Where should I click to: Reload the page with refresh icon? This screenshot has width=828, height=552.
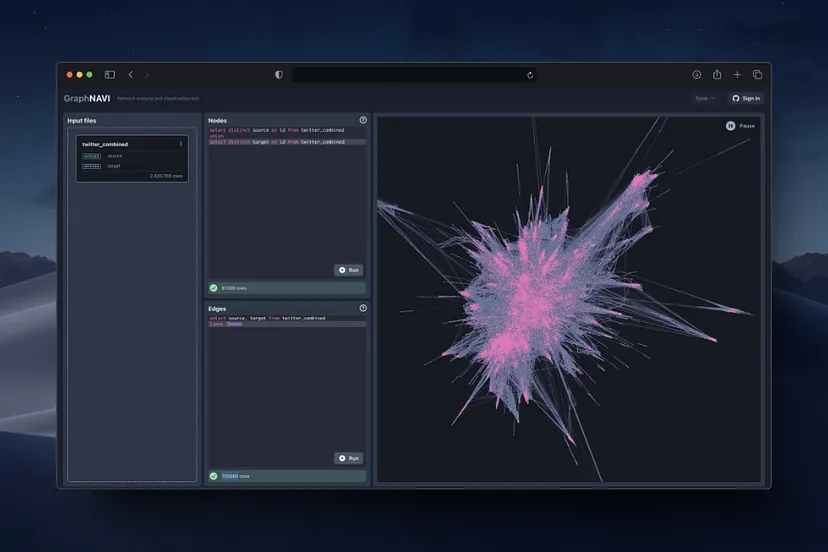tap(530, 75)
